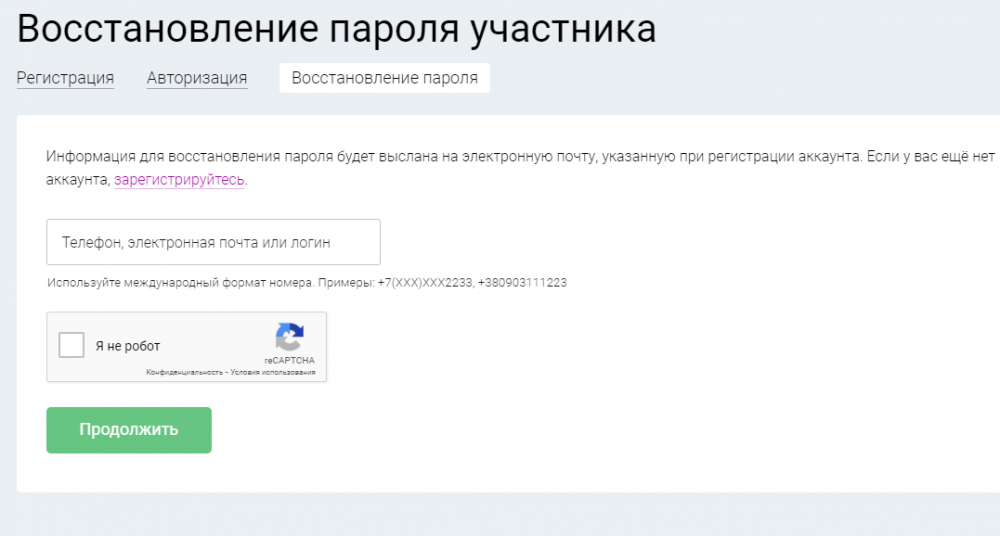Open the Конфиденциальность link in reCAPTCHA
This screenshot has width=1000, height=536.
[185, 373]
